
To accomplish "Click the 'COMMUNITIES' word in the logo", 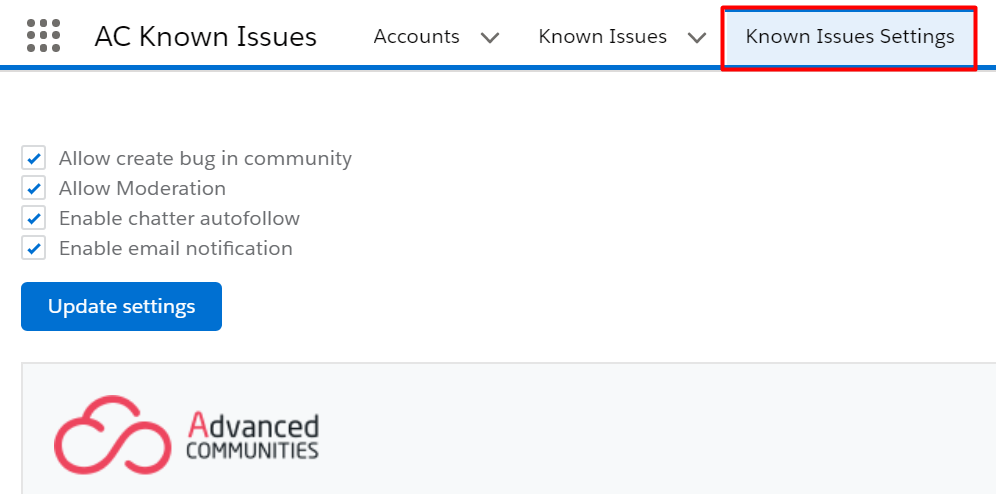I will tap(252, 450).
